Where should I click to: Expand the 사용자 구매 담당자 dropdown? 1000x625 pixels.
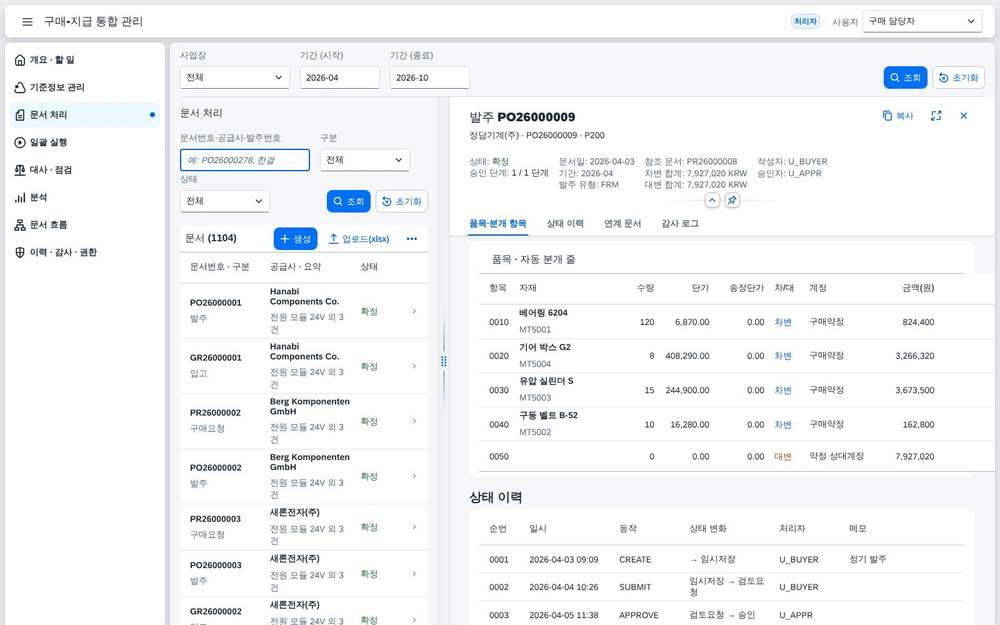point(922,21)
